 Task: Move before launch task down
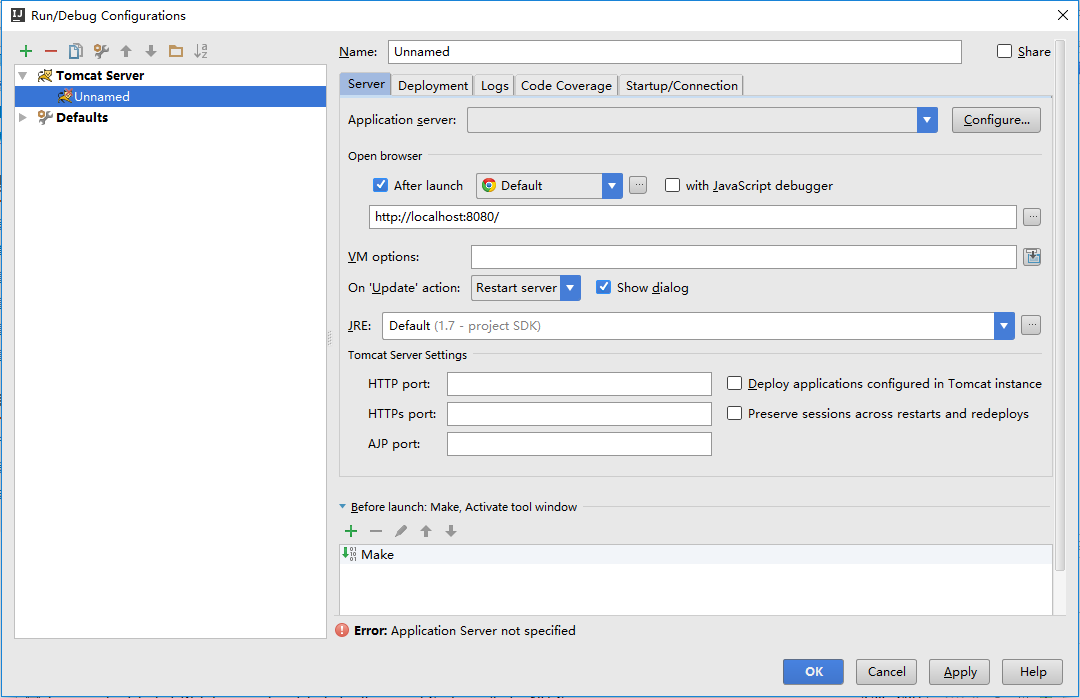pos(451,531)
